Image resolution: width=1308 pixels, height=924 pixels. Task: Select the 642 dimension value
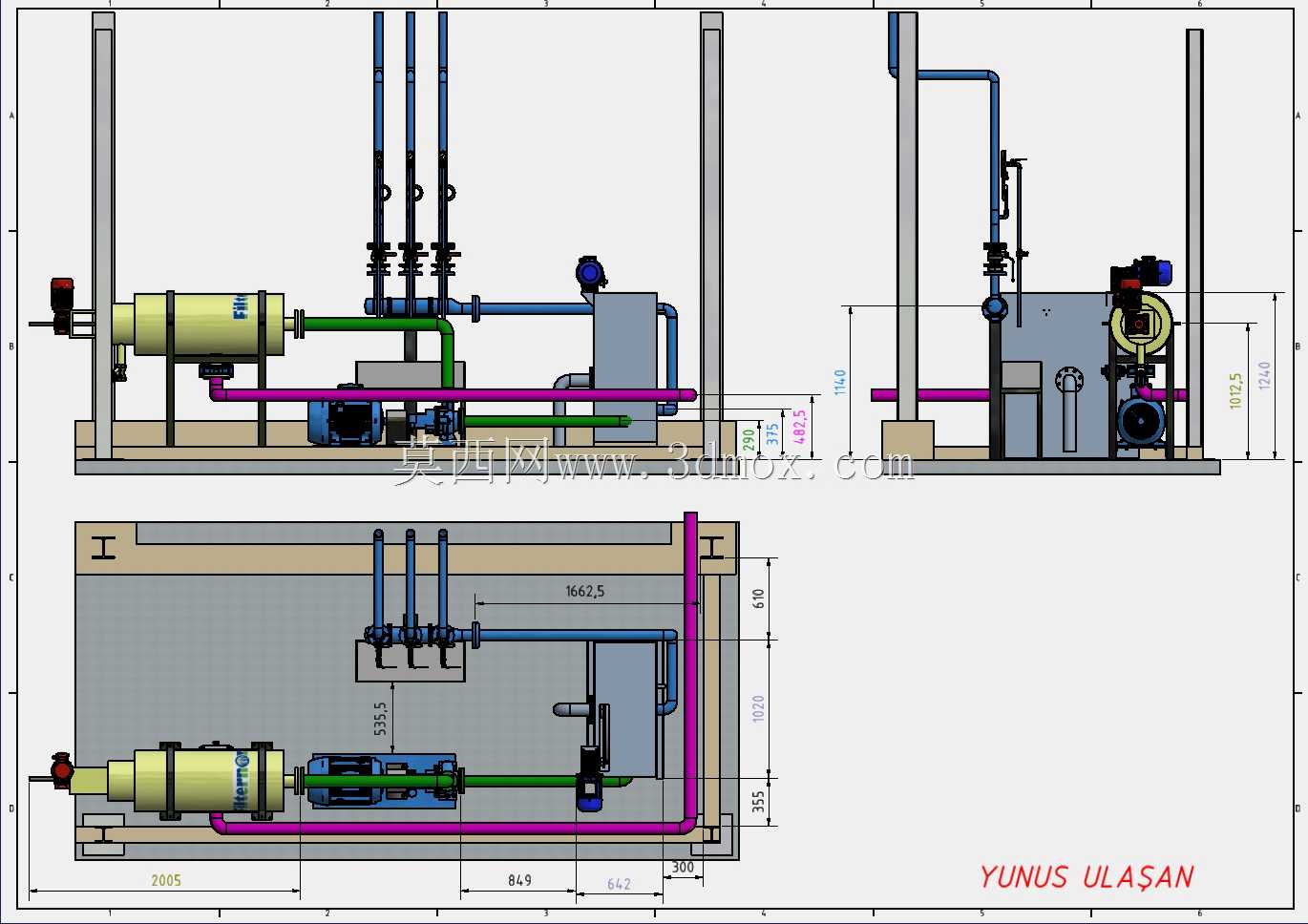[x=619, y=884]
